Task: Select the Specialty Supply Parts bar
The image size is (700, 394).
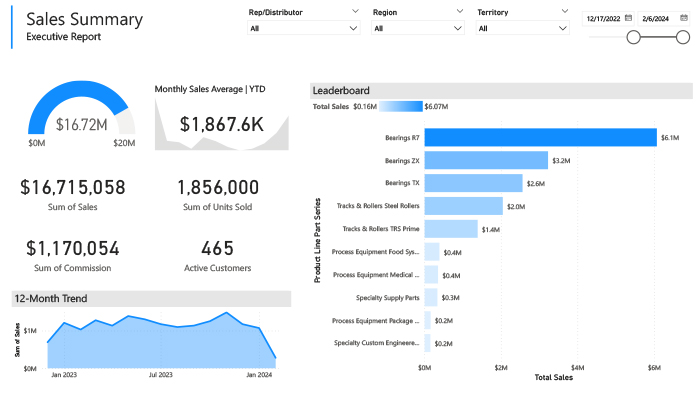Action: click(431, 298)
